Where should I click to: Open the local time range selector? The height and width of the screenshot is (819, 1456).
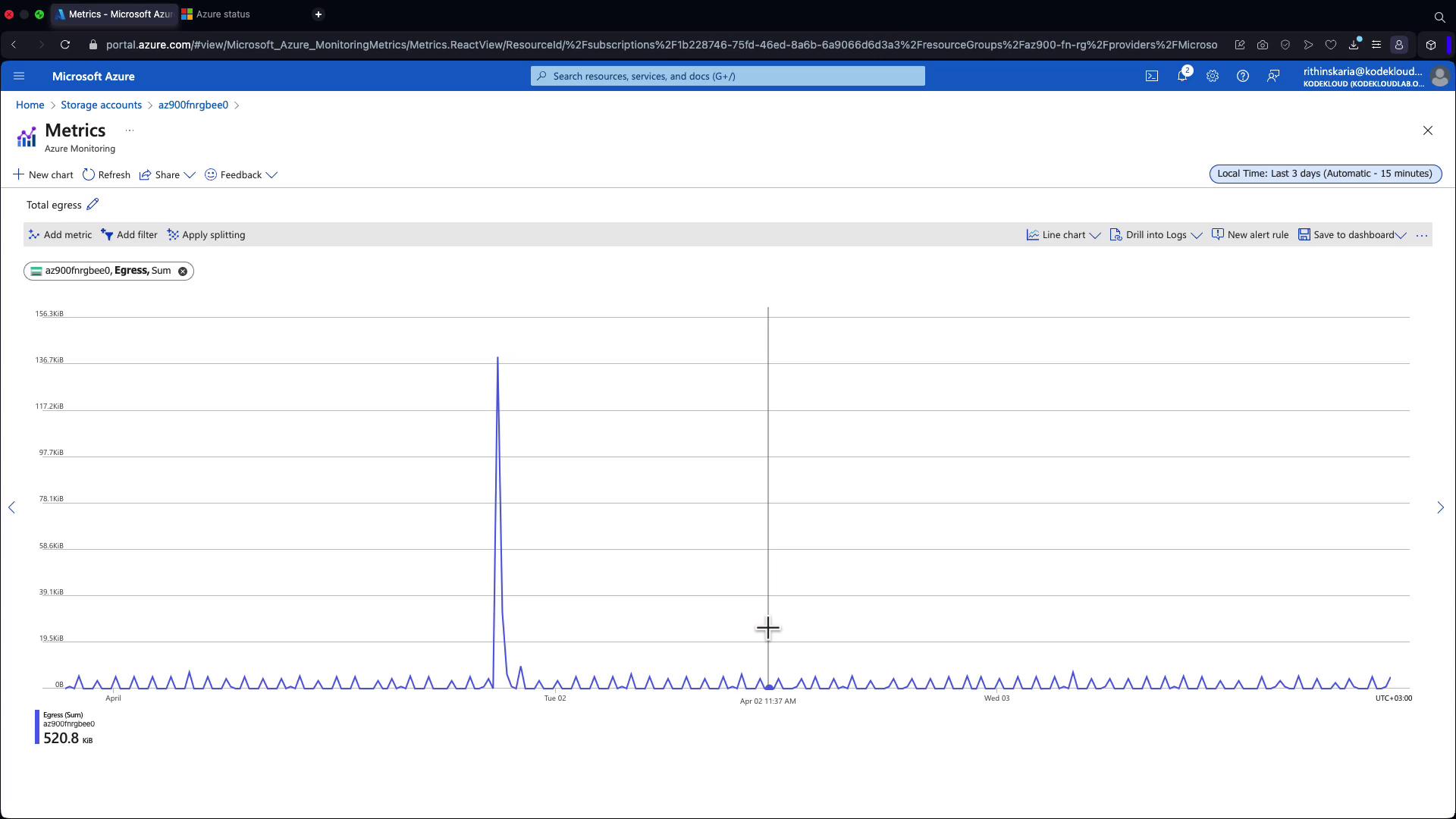click(1324, 174)
